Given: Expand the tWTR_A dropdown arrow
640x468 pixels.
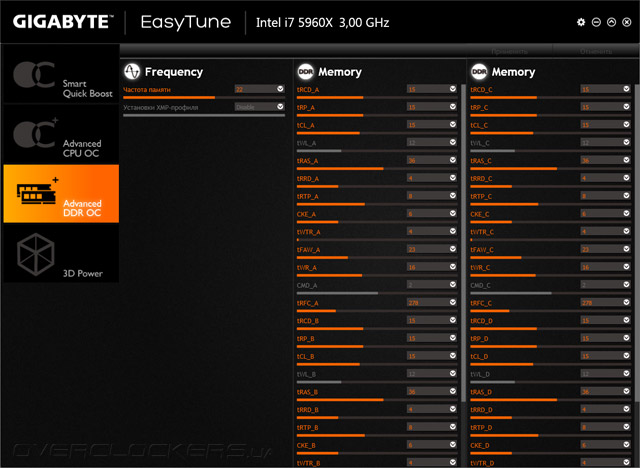Looking at the screenshot, I should tap(453, 231).
